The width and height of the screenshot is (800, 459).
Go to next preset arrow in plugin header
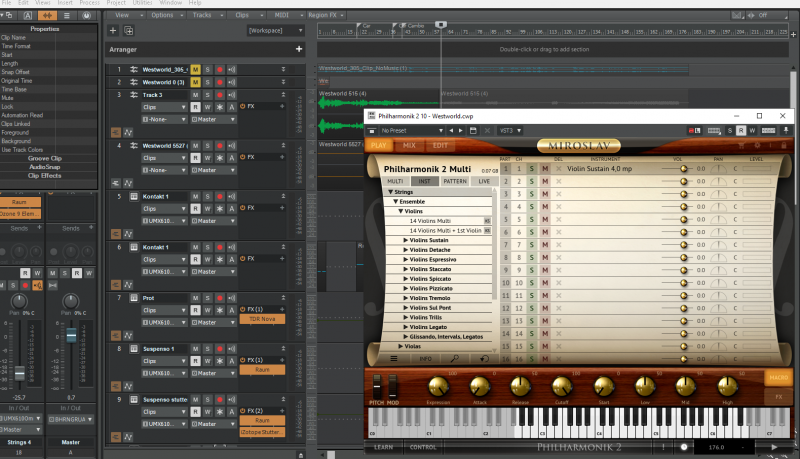point(461,131)
